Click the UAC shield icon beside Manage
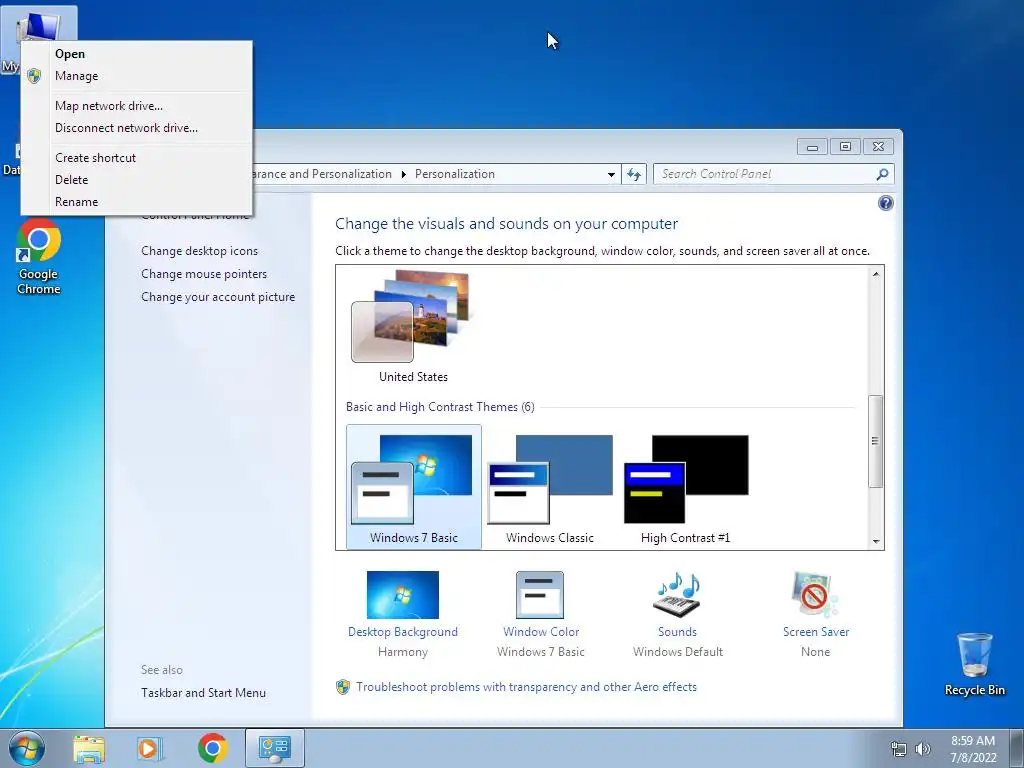Viewport: 1024px width, 768px height. point(35,76)
